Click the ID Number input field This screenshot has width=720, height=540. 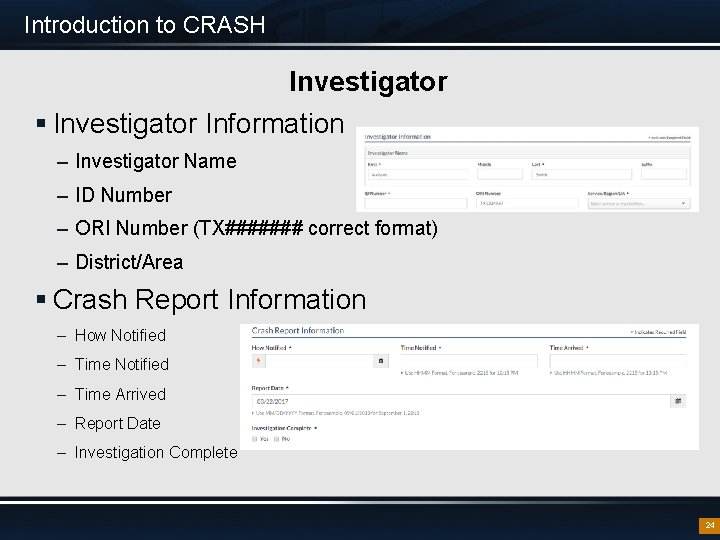(x=416, y=203)
